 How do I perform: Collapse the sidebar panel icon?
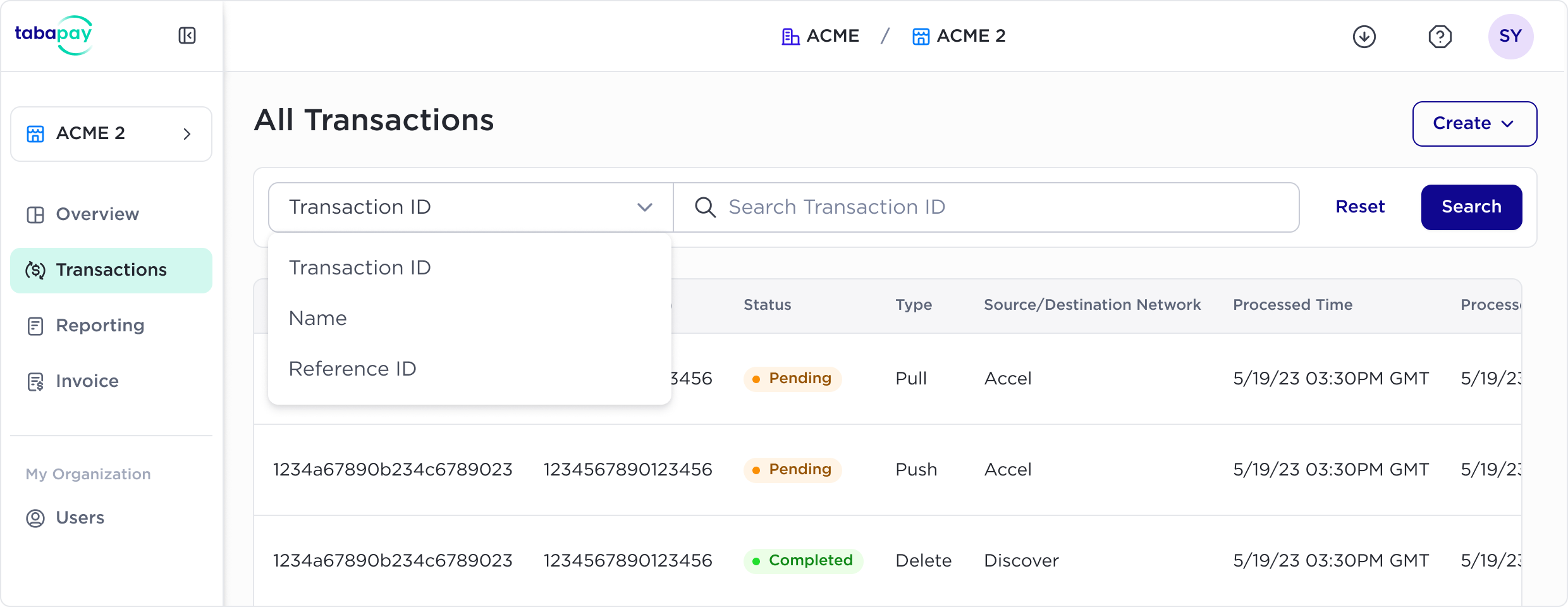[187, 35]
